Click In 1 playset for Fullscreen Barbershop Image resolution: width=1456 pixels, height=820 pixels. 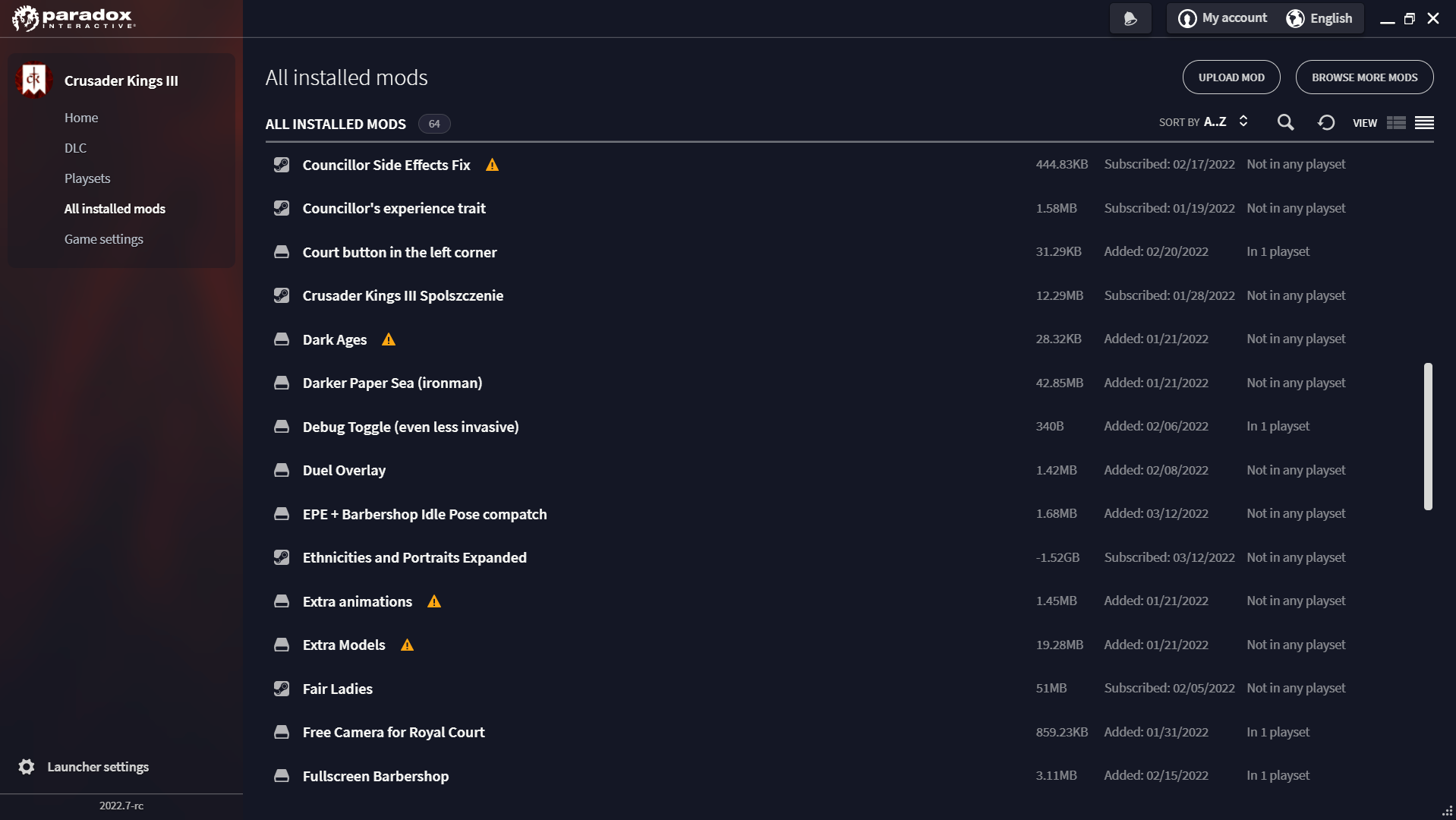pos(1278,775)
